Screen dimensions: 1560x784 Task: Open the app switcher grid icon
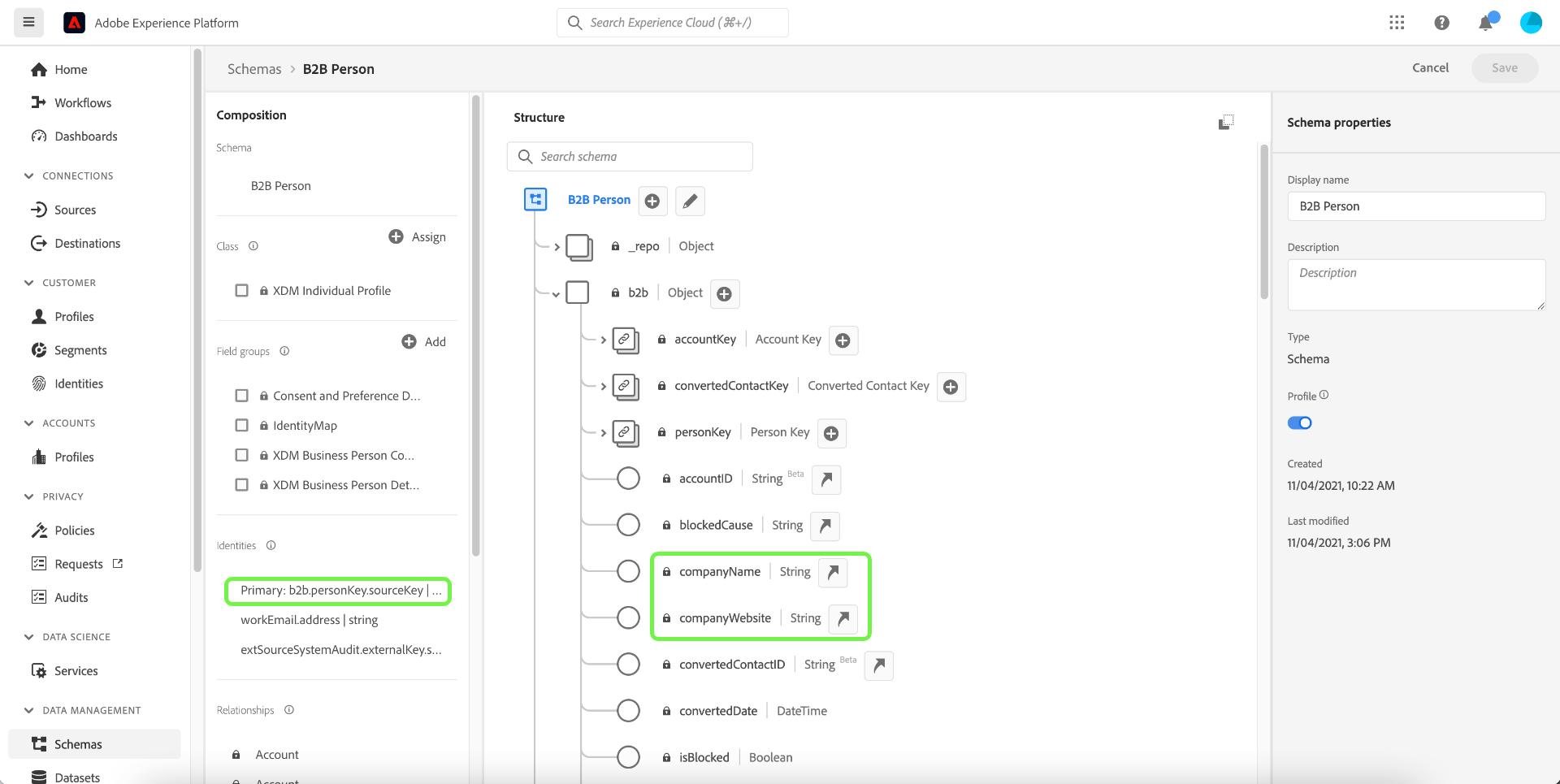coord(1397,23)
